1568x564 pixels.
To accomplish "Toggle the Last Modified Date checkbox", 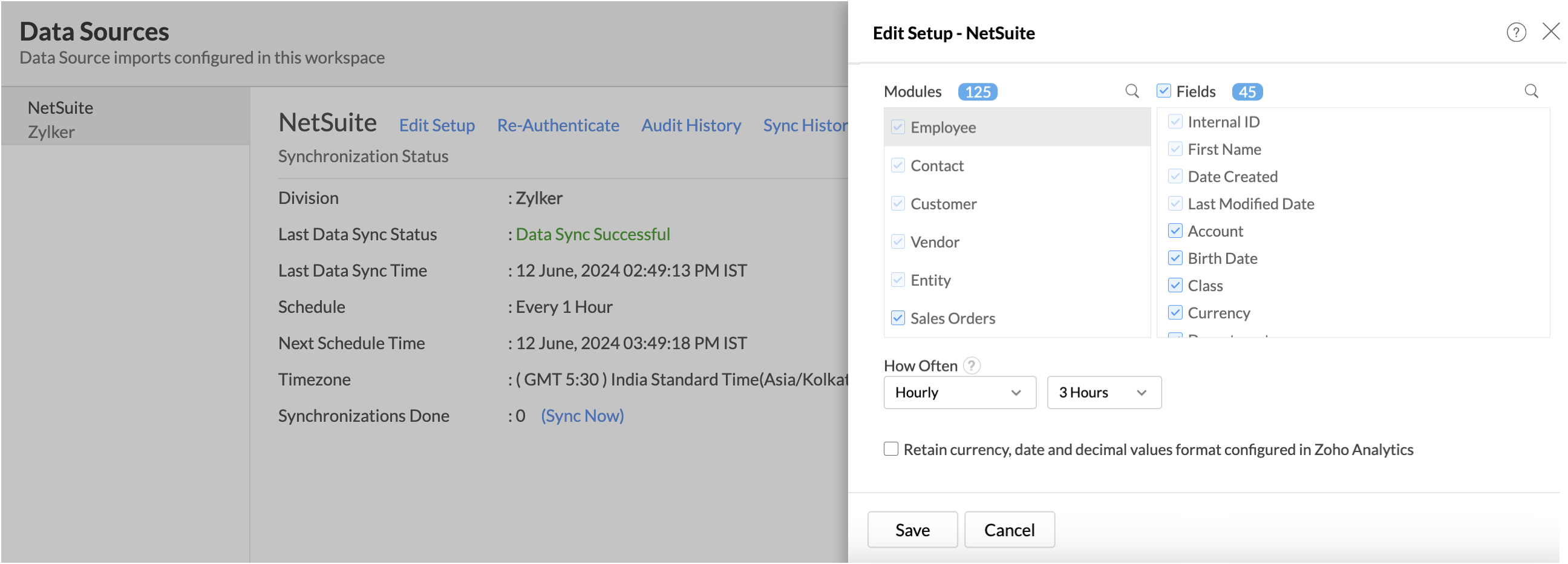I will [1175, 203].
